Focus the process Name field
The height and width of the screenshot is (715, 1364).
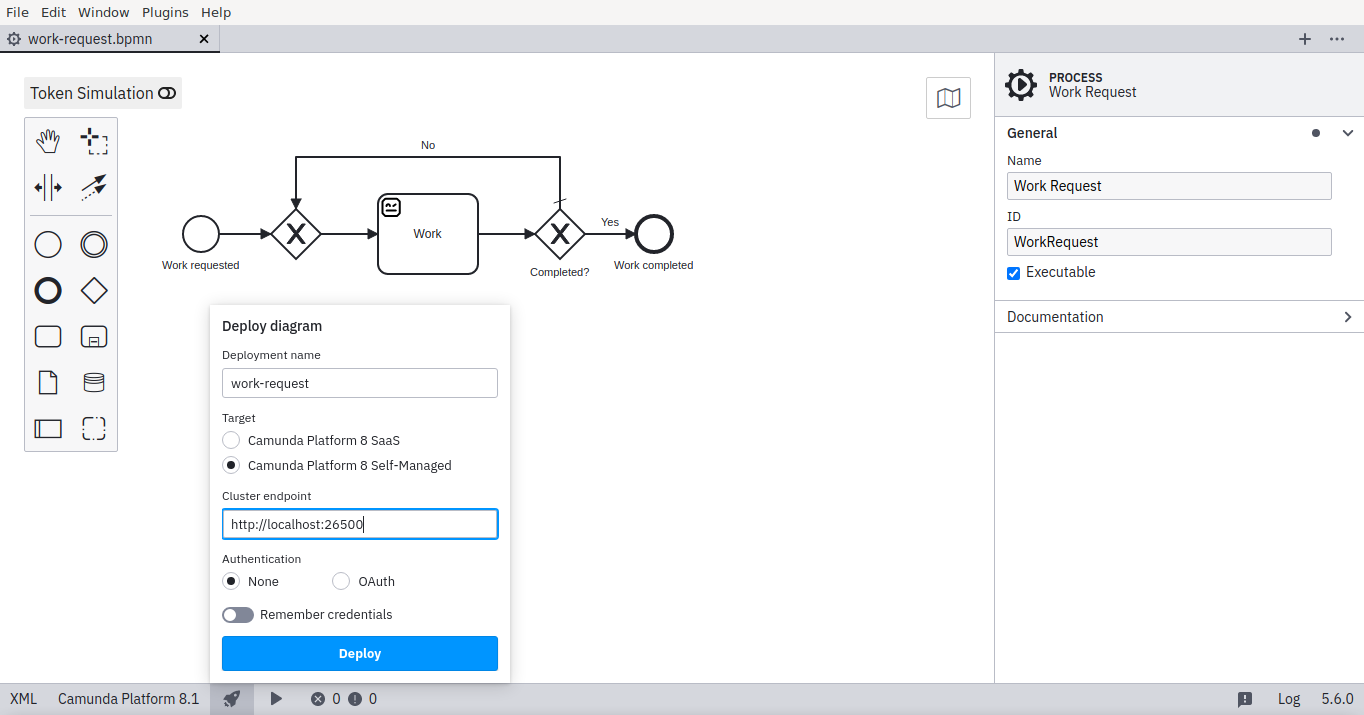1169,186
